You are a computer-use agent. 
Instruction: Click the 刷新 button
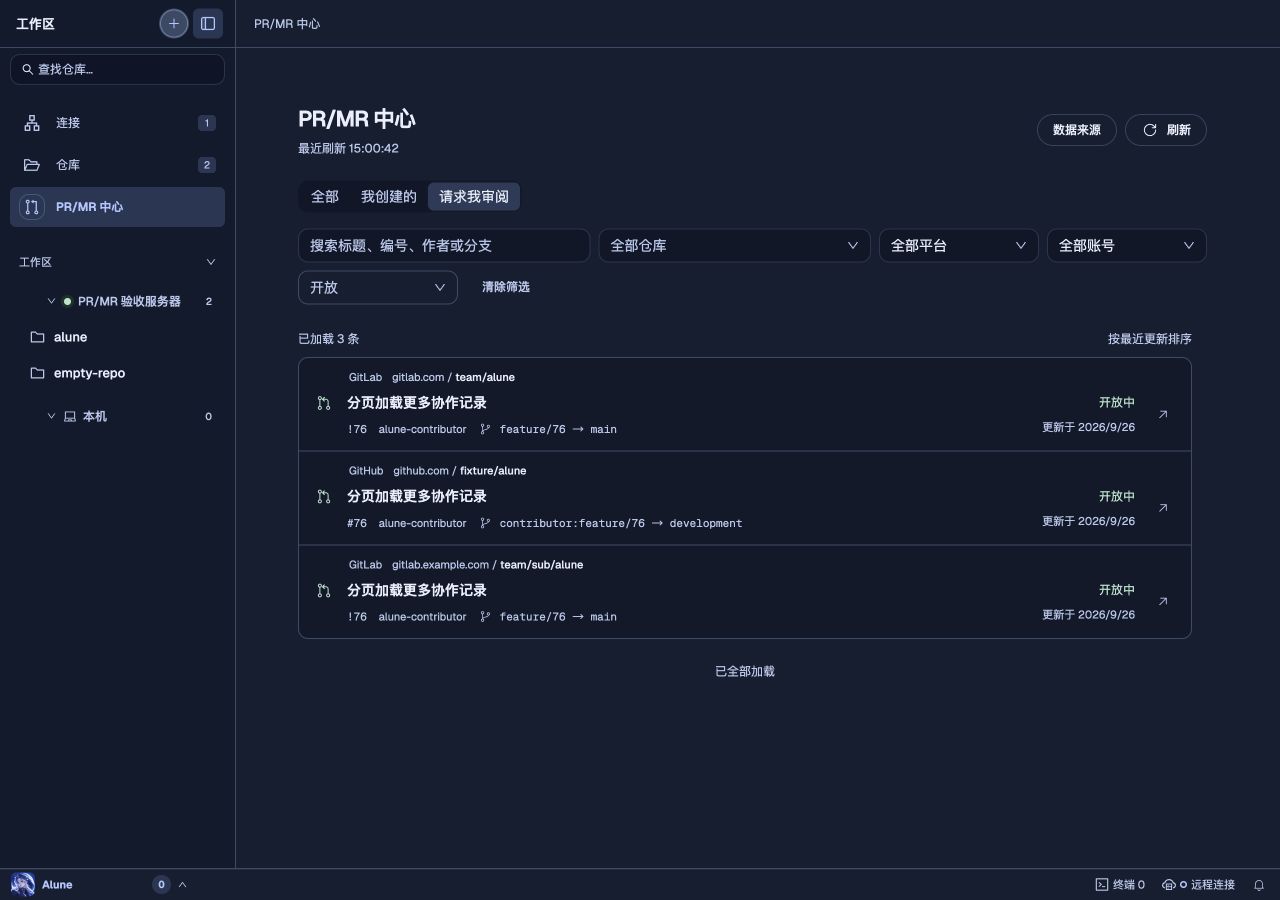(1166, 130)
